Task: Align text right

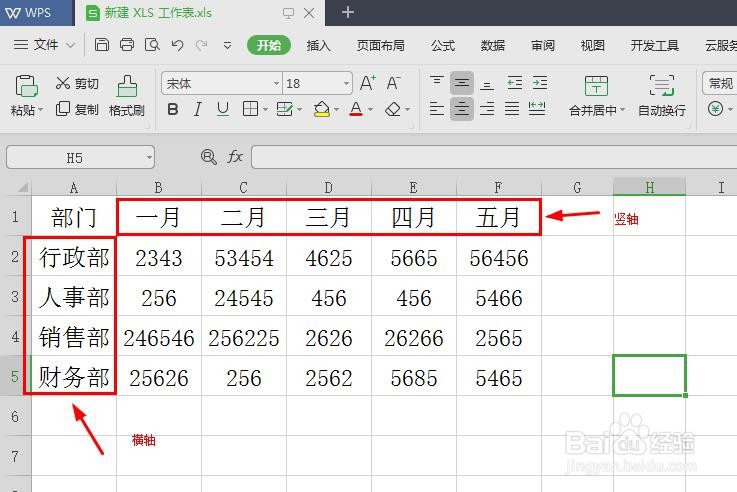Action: [487, 109]
